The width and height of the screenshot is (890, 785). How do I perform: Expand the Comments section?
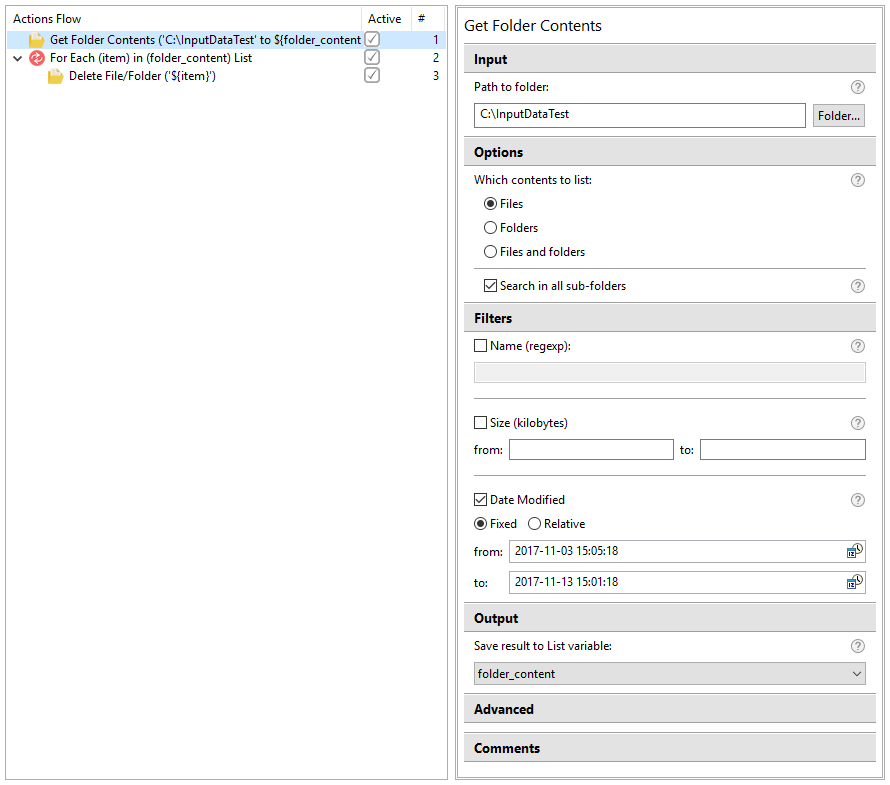point(670,748)
